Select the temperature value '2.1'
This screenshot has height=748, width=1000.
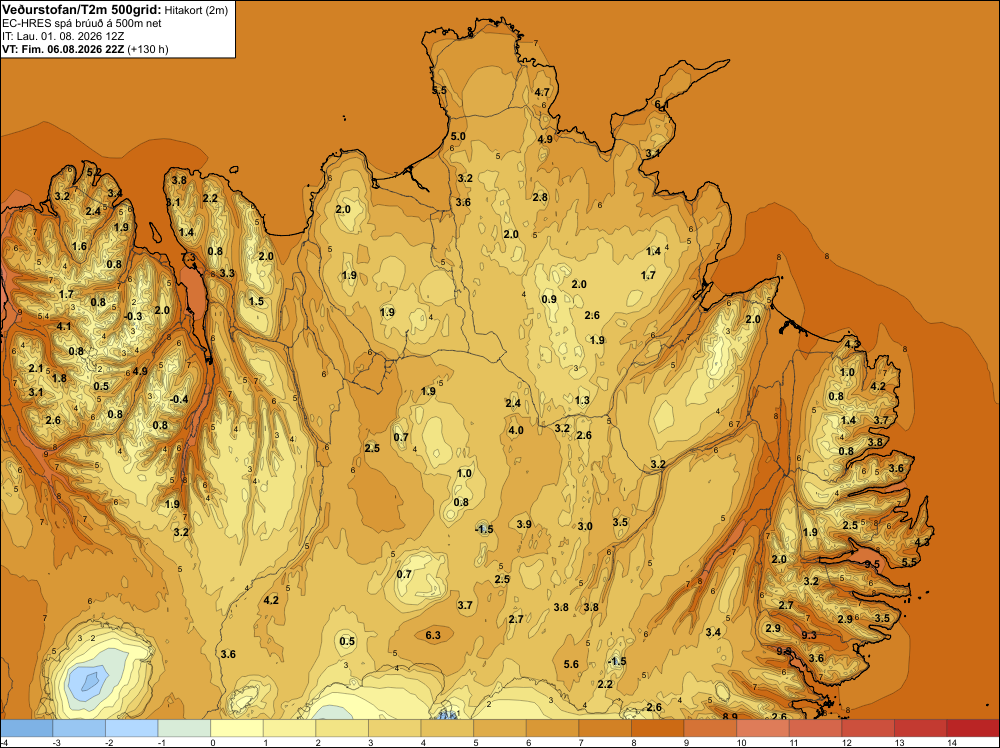36,369
